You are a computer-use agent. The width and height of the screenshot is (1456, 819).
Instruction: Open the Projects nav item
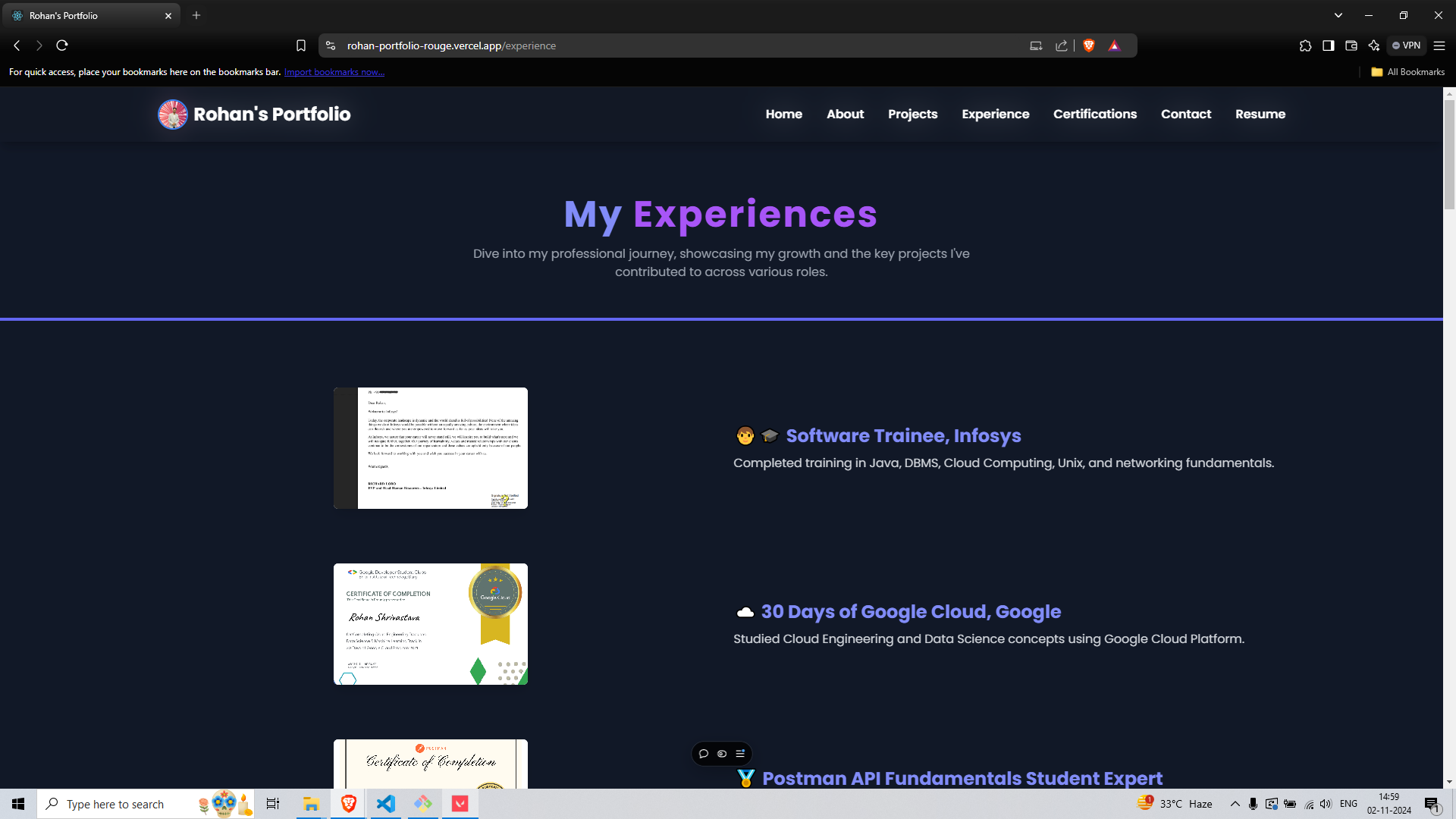912,114
